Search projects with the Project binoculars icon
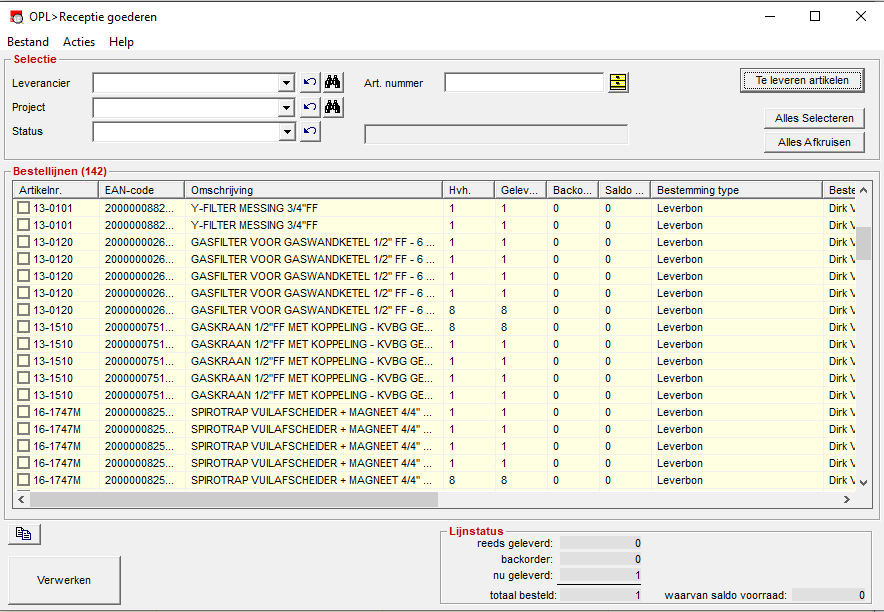 [x=333, y=107]
